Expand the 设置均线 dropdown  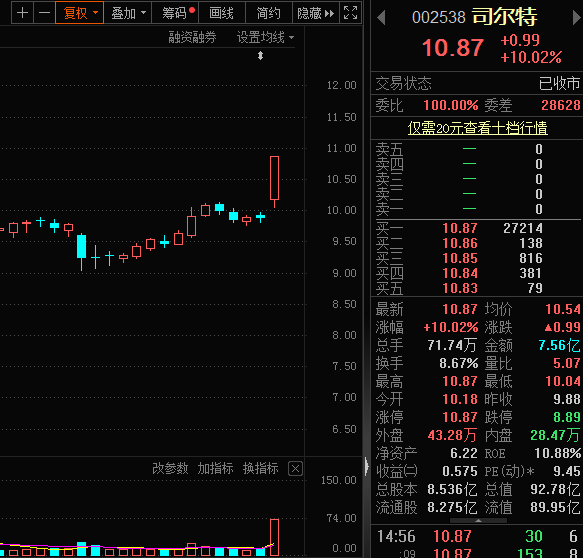[265, 37]
